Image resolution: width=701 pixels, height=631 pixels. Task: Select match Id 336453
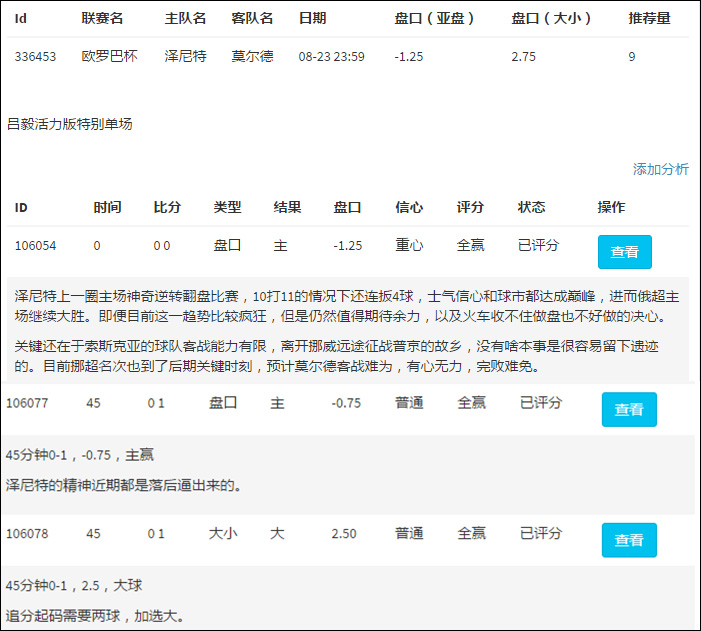[35, 56]
